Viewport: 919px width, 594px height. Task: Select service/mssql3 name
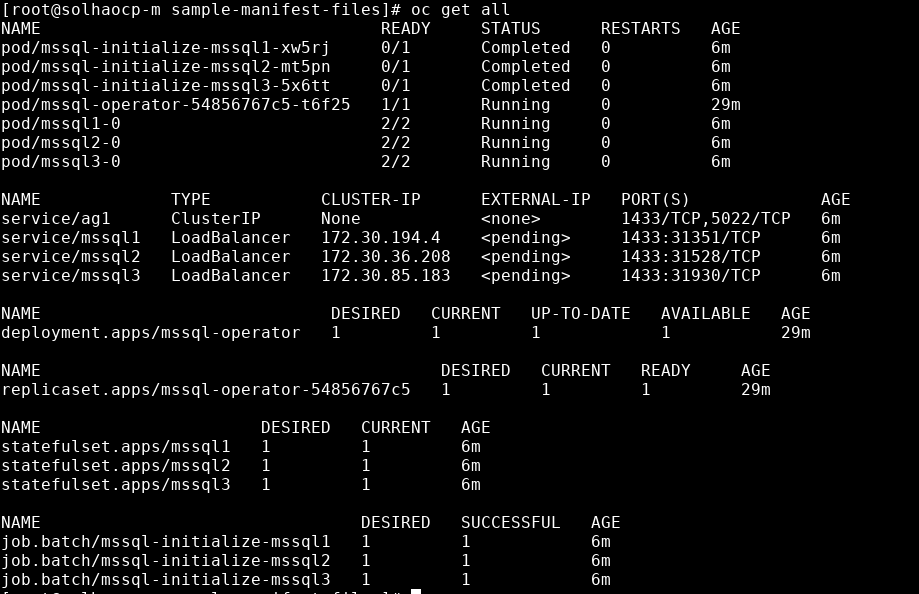coord(71,276)
